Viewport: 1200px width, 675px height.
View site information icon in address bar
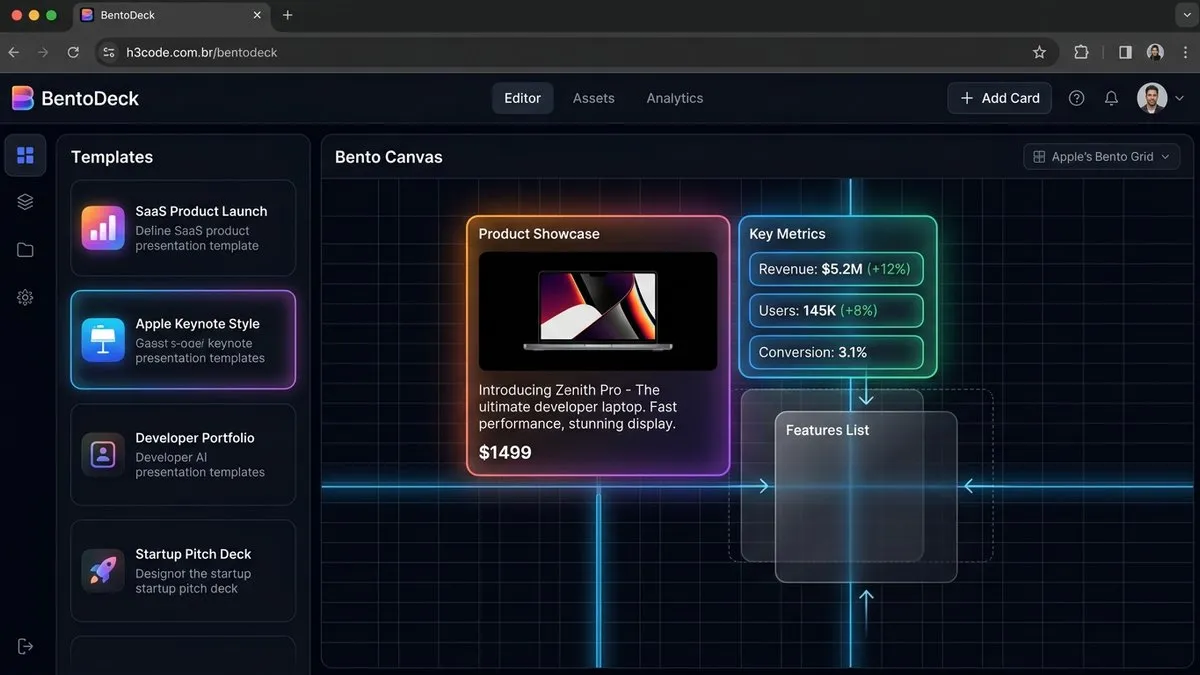click(x=110, y=52)
